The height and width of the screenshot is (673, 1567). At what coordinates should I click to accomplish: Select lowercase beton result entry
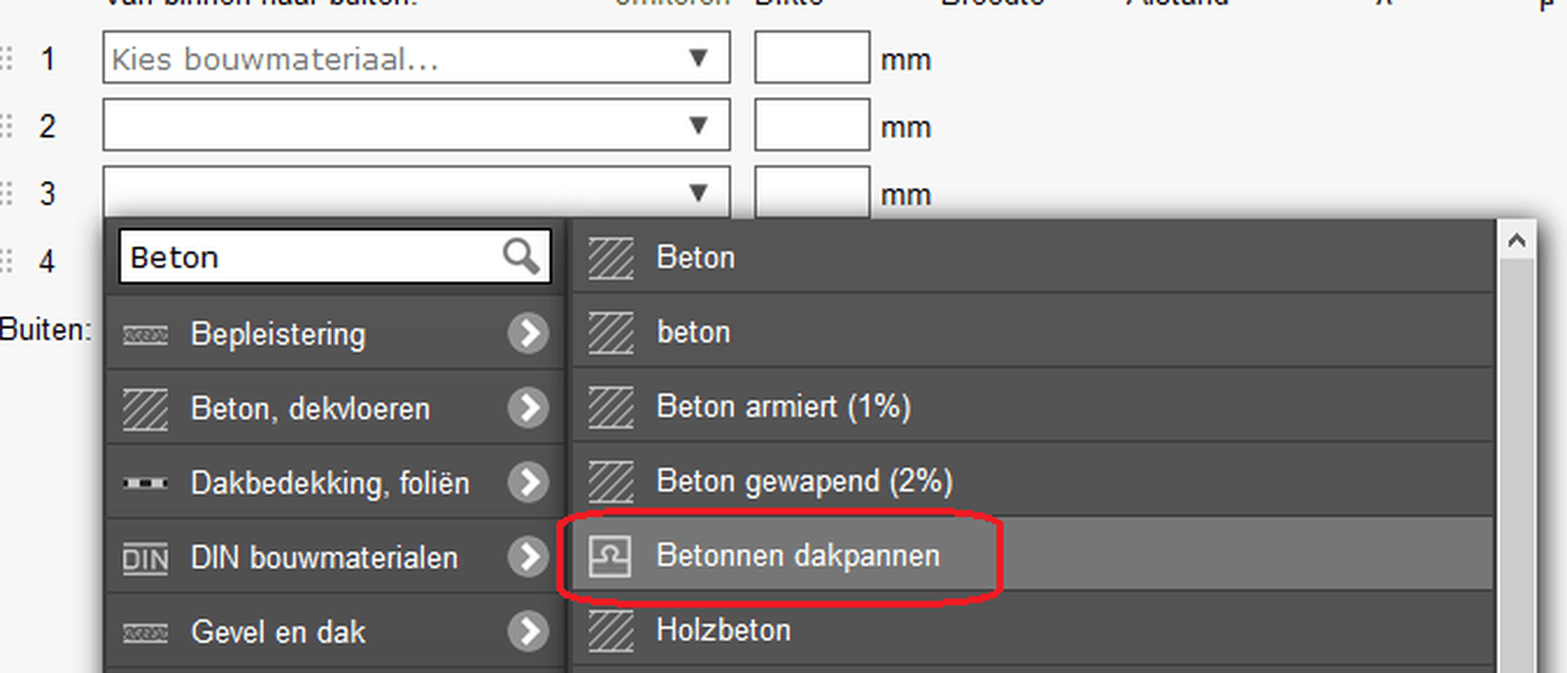pos(1033,331)
